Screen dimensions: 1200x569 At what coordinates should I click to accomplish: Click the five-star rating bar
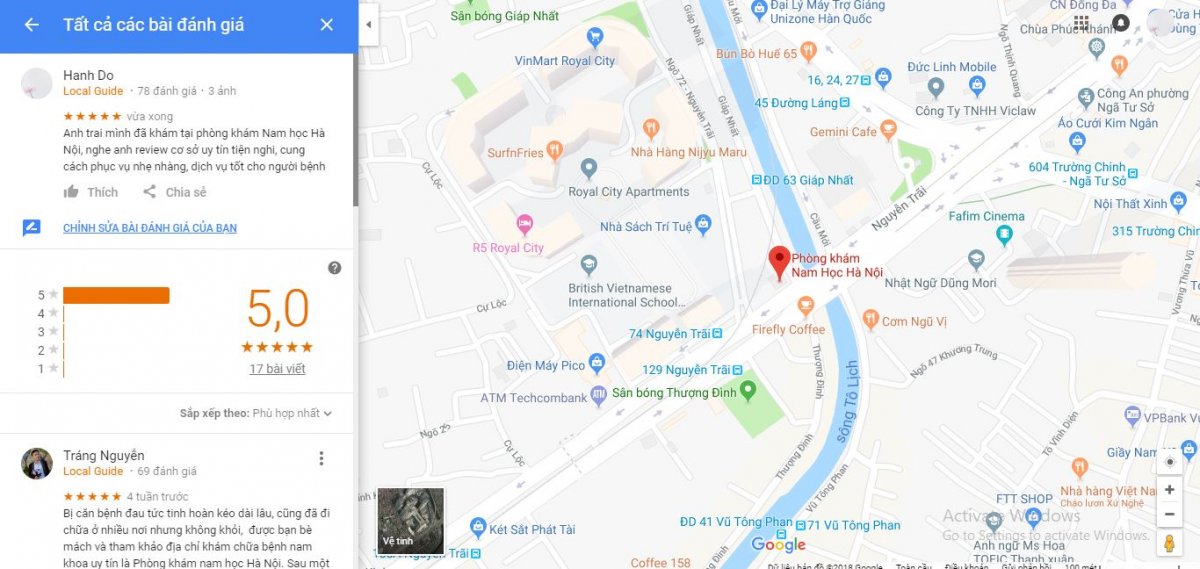(116, 295)
